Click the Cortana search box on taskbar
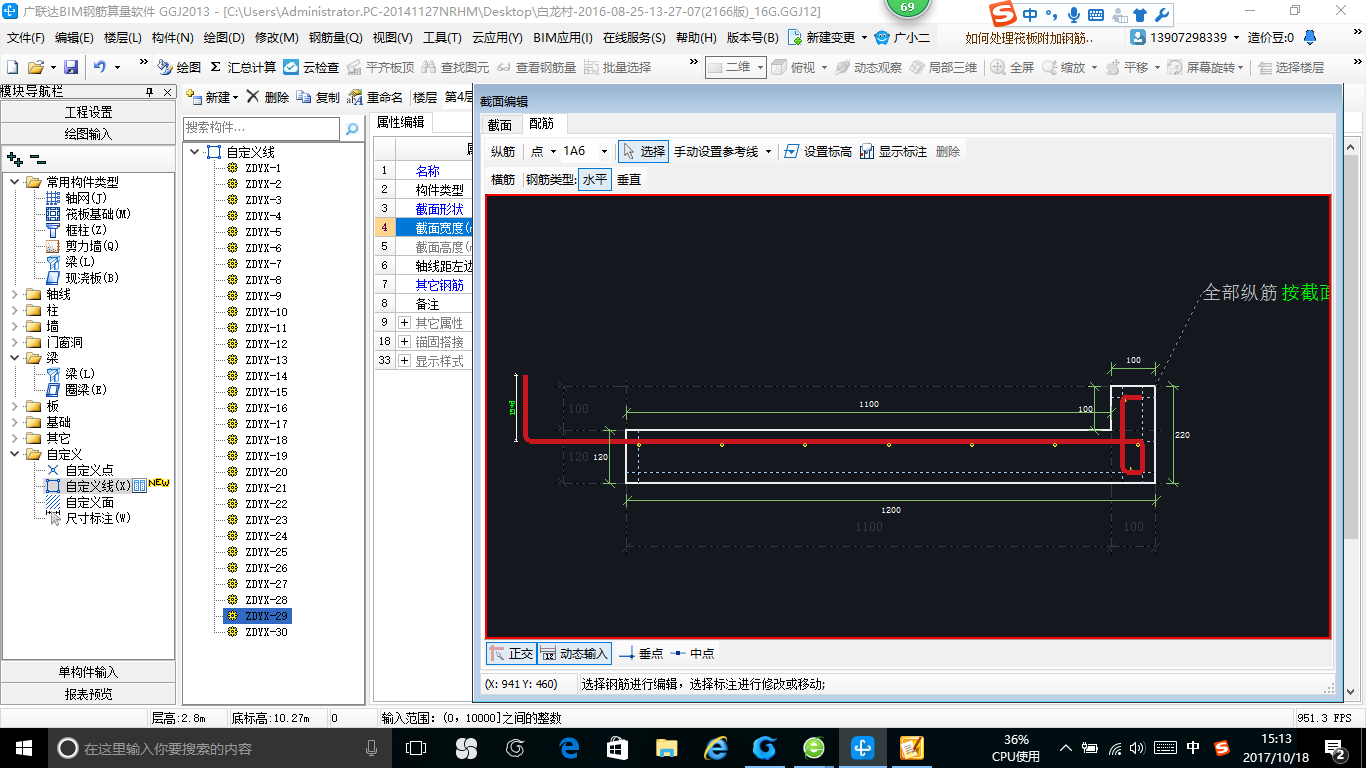Screen dimensions: 1366x768 click(219, 747)
